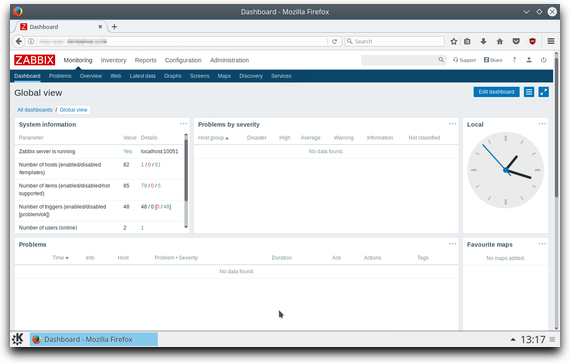Image resolution: width=570 pixels, height=363 pixels.
Task: Open the Administration menu
Action: [229, 60]
